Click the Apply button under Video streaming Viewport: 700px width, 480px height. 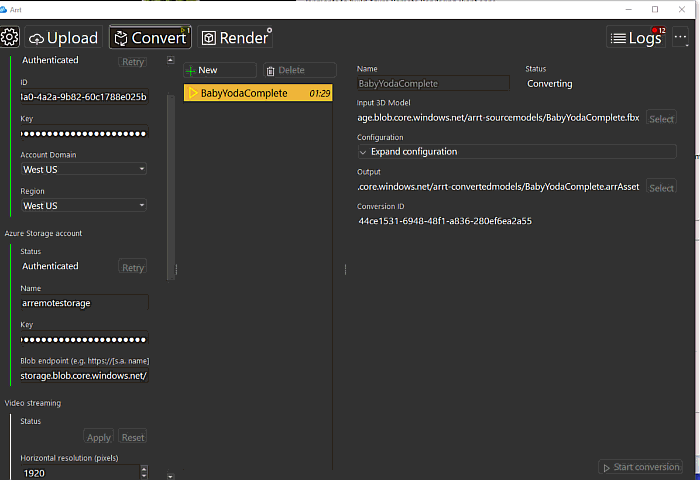click(x=99, y=437)
